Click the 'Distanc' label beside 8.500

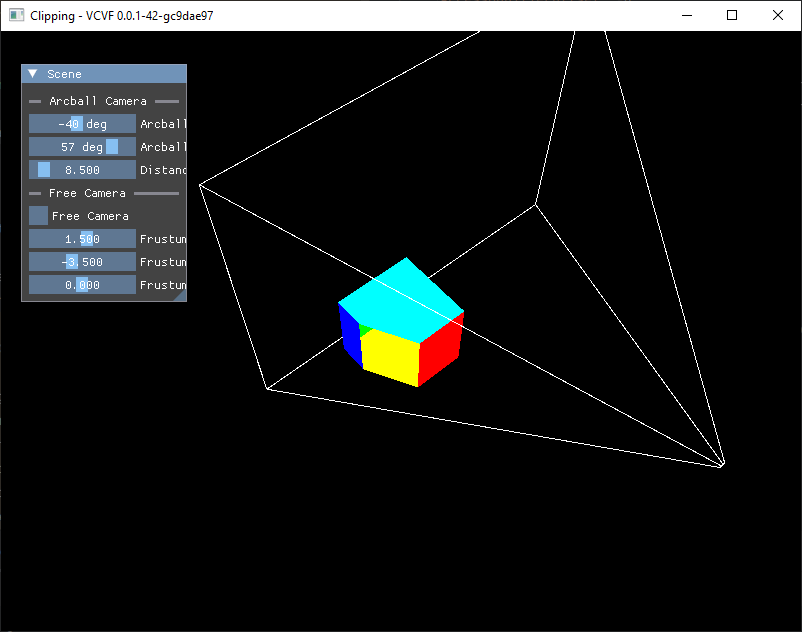(x=163, y=170)
